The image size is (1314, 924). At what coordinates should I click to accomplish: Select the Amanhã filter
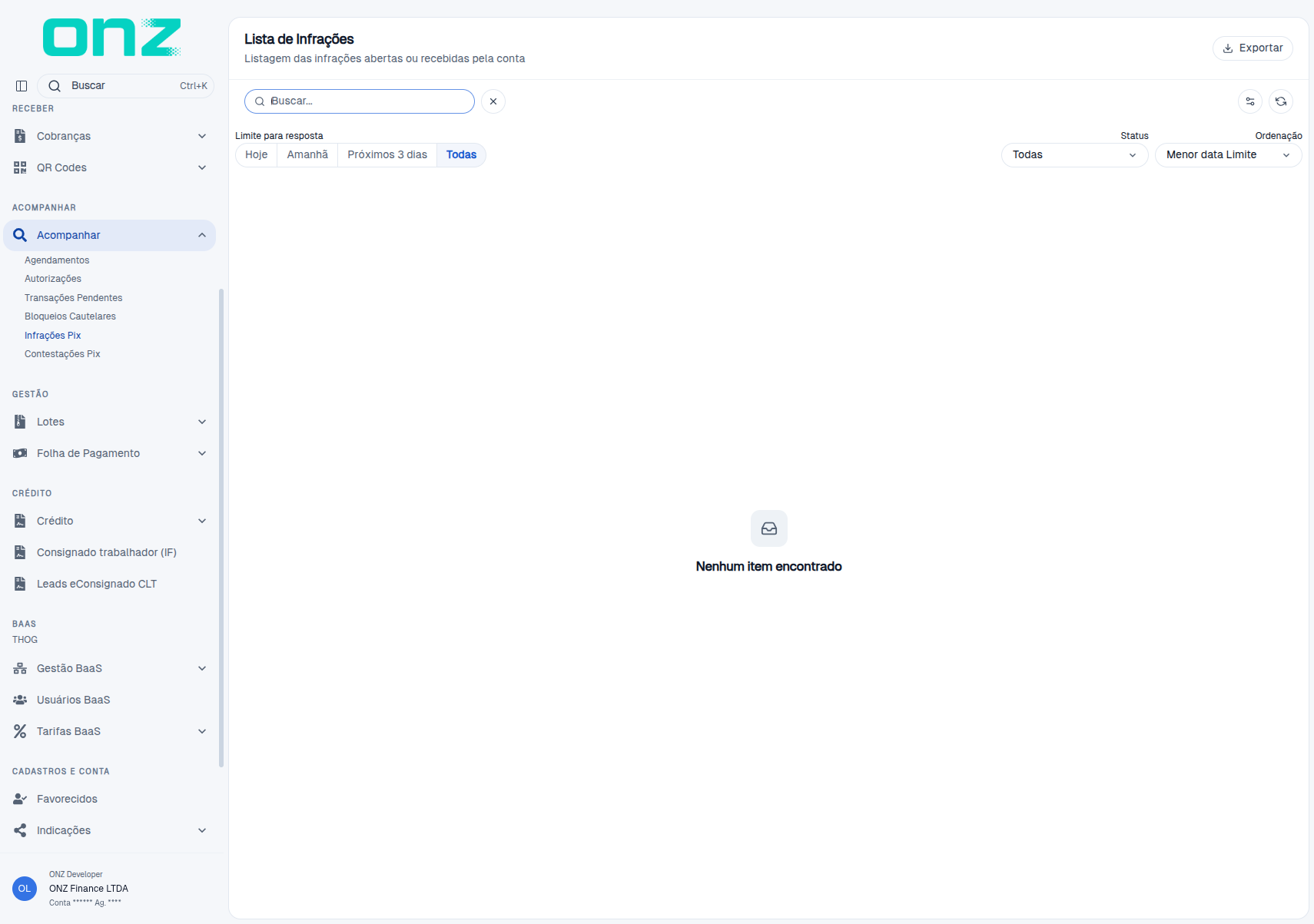(307, 155)
